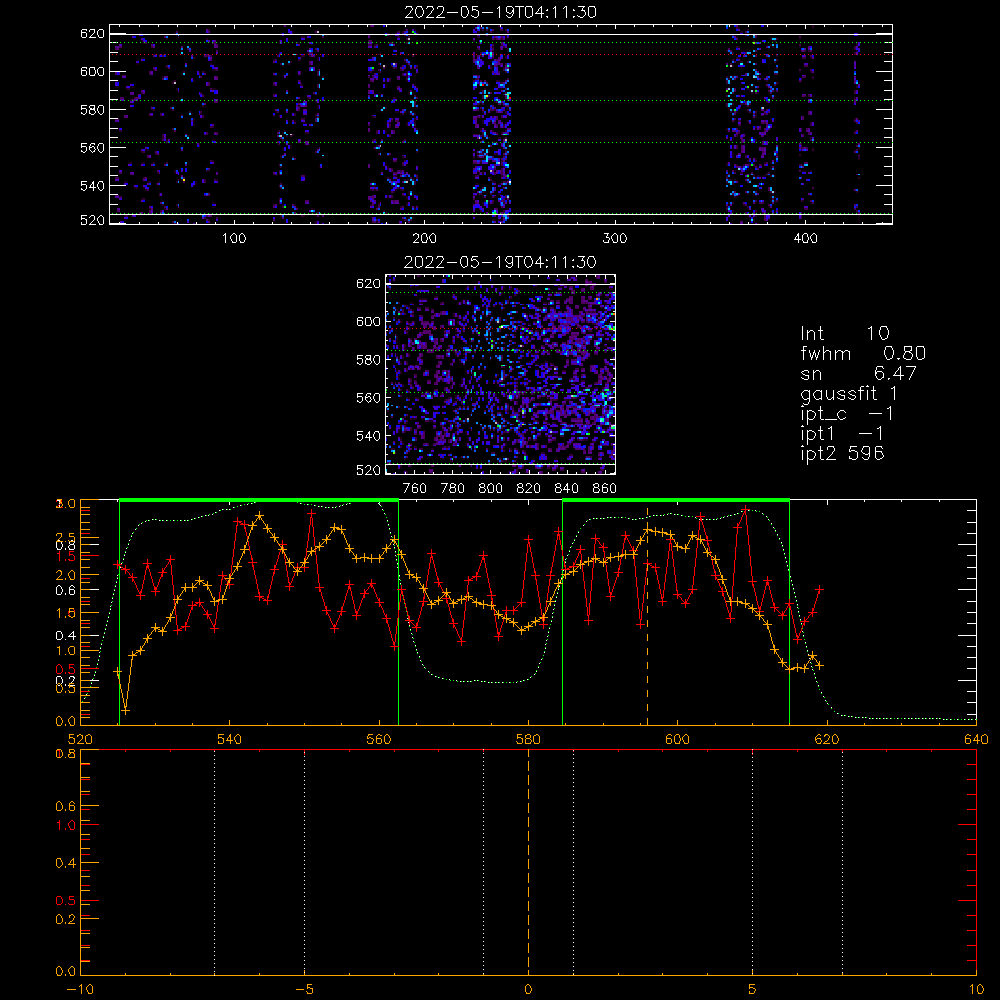Screen dimensions: 1000x1000
Task: Click x-axis label '580' on the profile plot
Action: [528, 739]
